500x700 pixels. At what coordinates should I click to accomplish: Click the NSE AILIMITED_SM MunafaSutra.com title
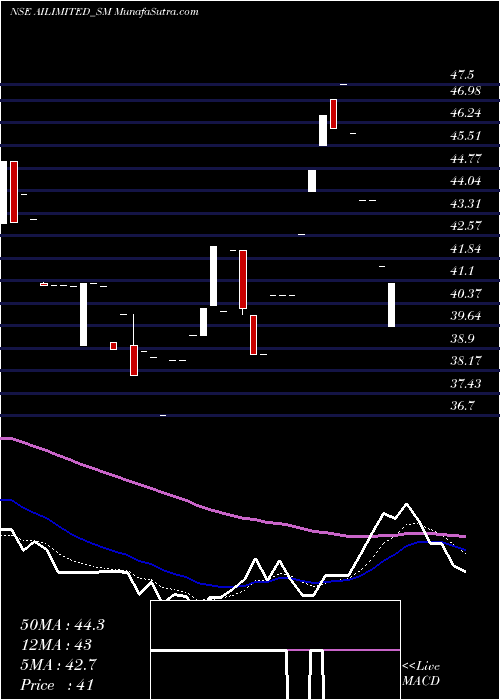point(104,12)
